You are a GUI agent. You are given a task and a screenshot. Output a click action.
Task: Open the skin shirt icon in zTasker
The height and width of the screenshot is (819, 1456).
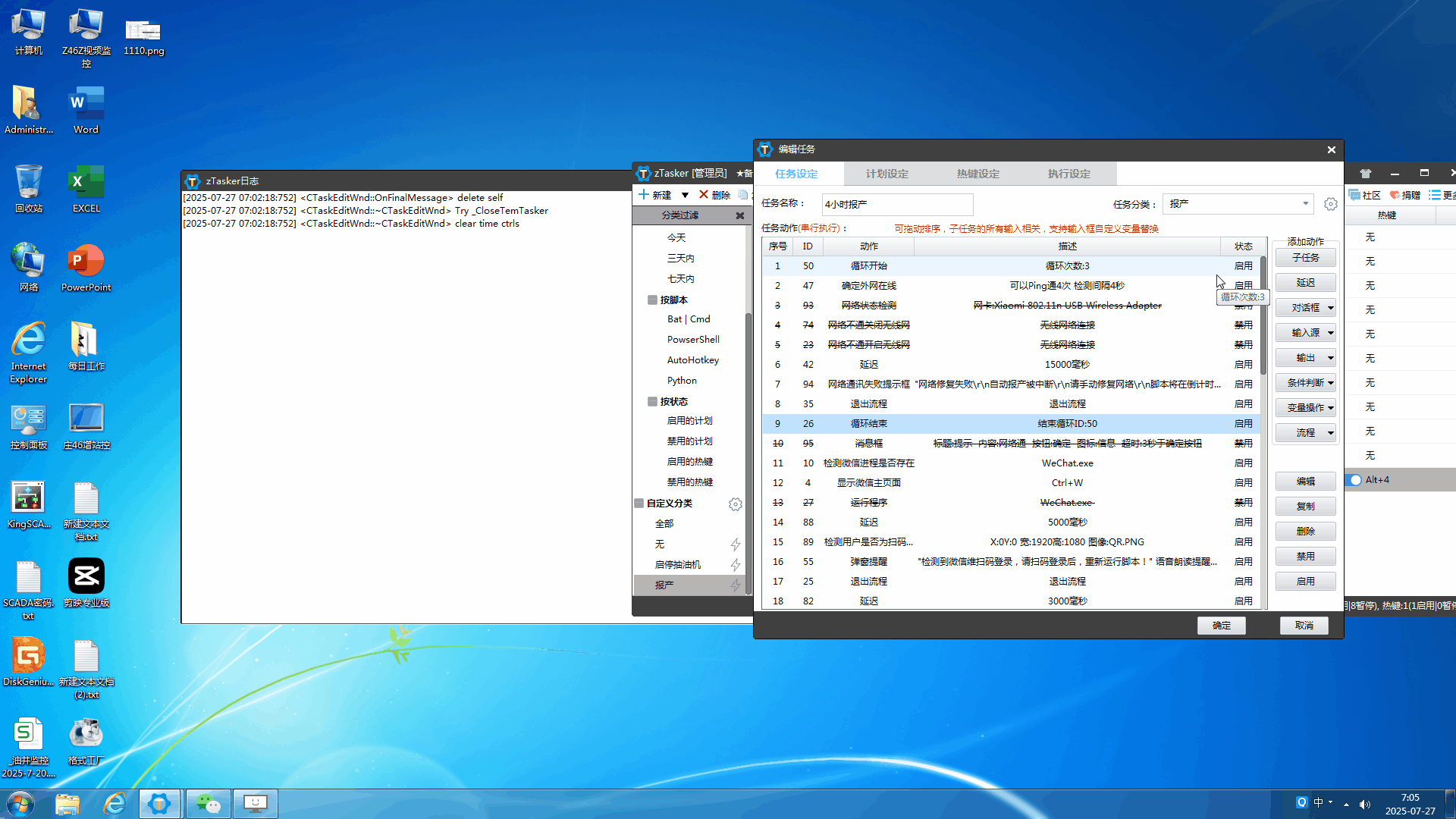point(1365,173)
